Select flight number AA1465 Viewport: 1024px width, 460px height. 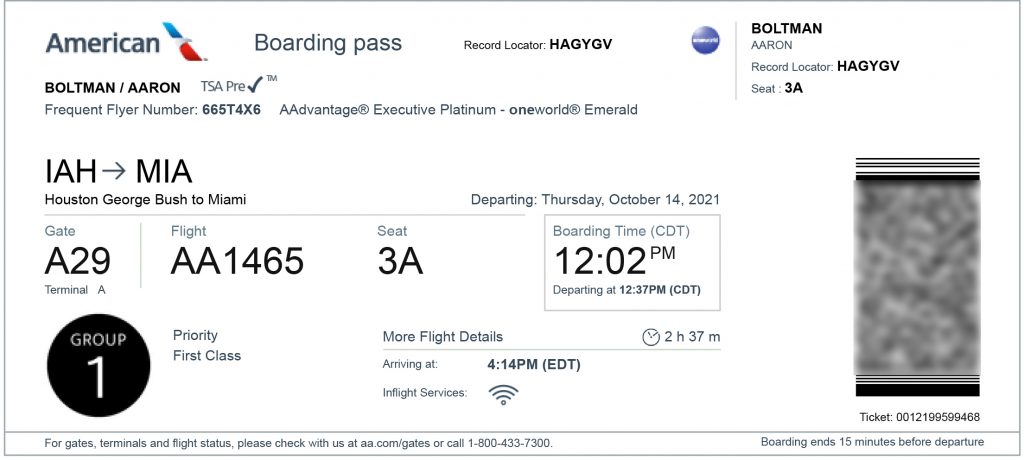pyautogui.click(x=237, y=261)
